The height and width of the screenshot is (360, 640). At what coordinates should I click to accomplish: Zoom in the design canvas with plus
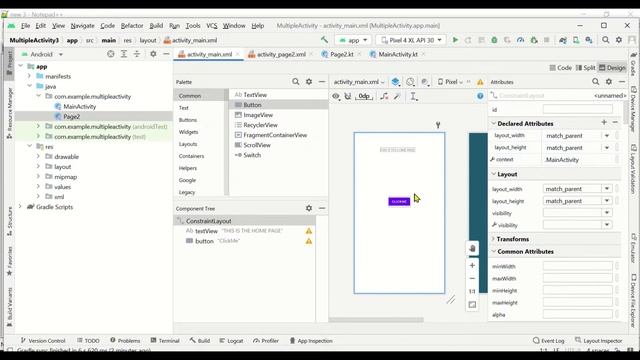click(x=472, y=265)
